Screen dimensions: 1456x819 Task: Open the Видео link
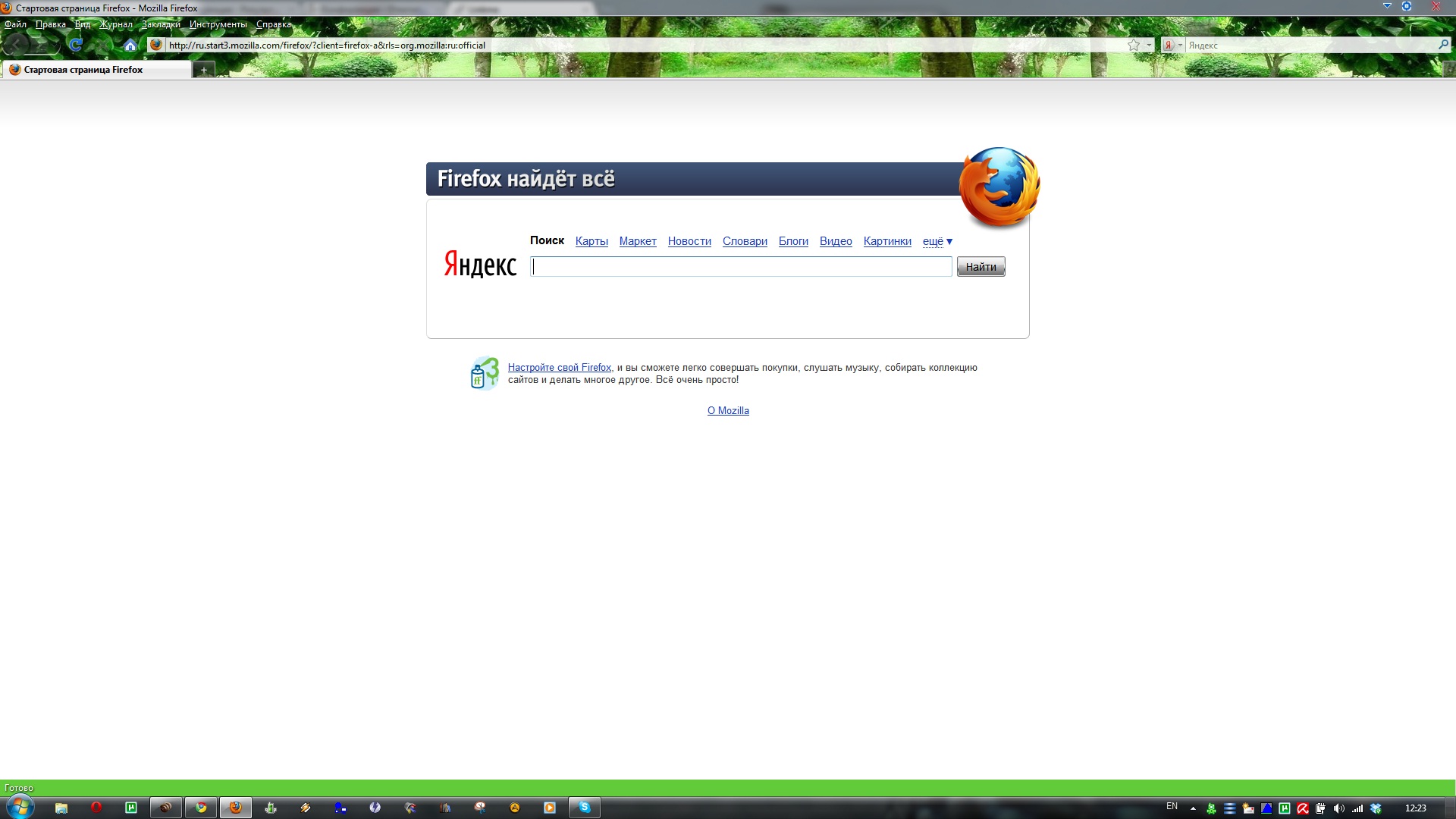836,241
